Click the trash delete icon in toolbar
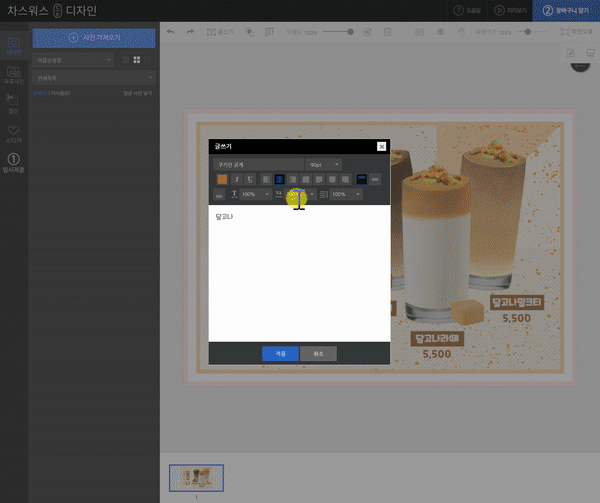The width and height of the screenshot is (600, 503). tap(387, 32)
